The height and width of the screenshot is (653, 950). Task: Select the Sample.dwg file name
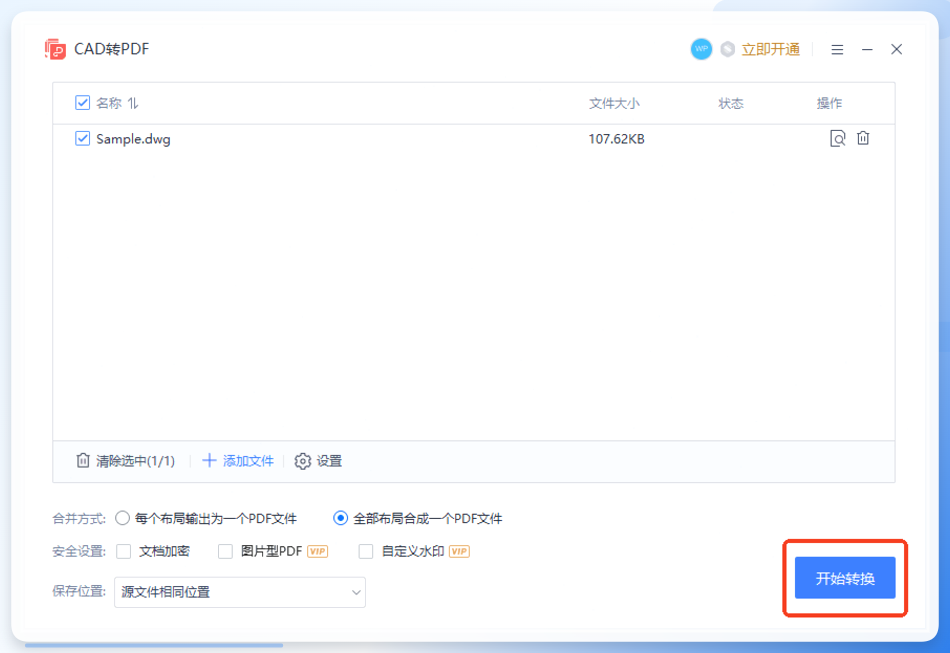[x=133, y=139]
